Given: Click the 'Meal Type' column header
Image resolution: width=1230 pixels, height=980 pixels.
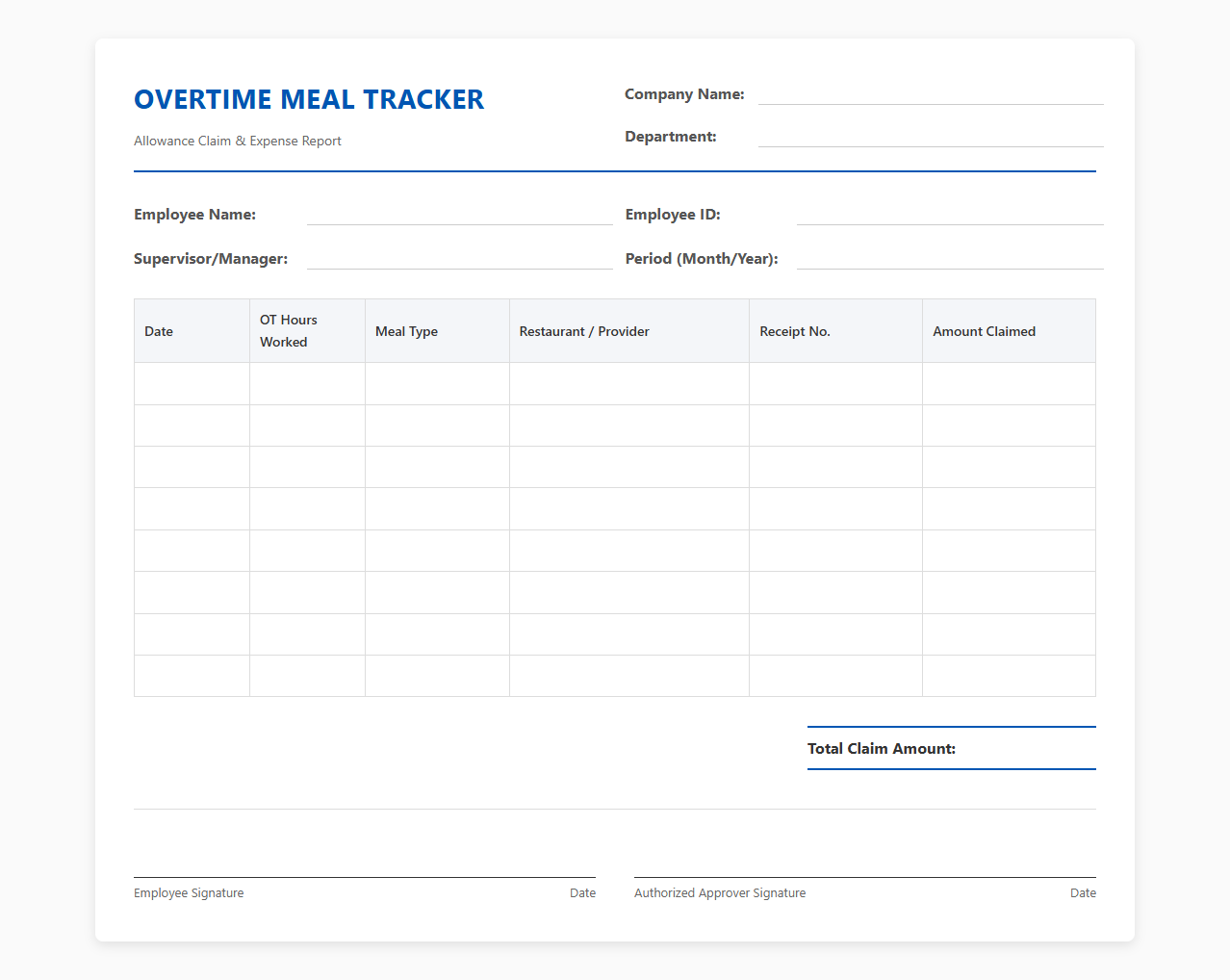Looking at the screenshot, I should point(437,331).
